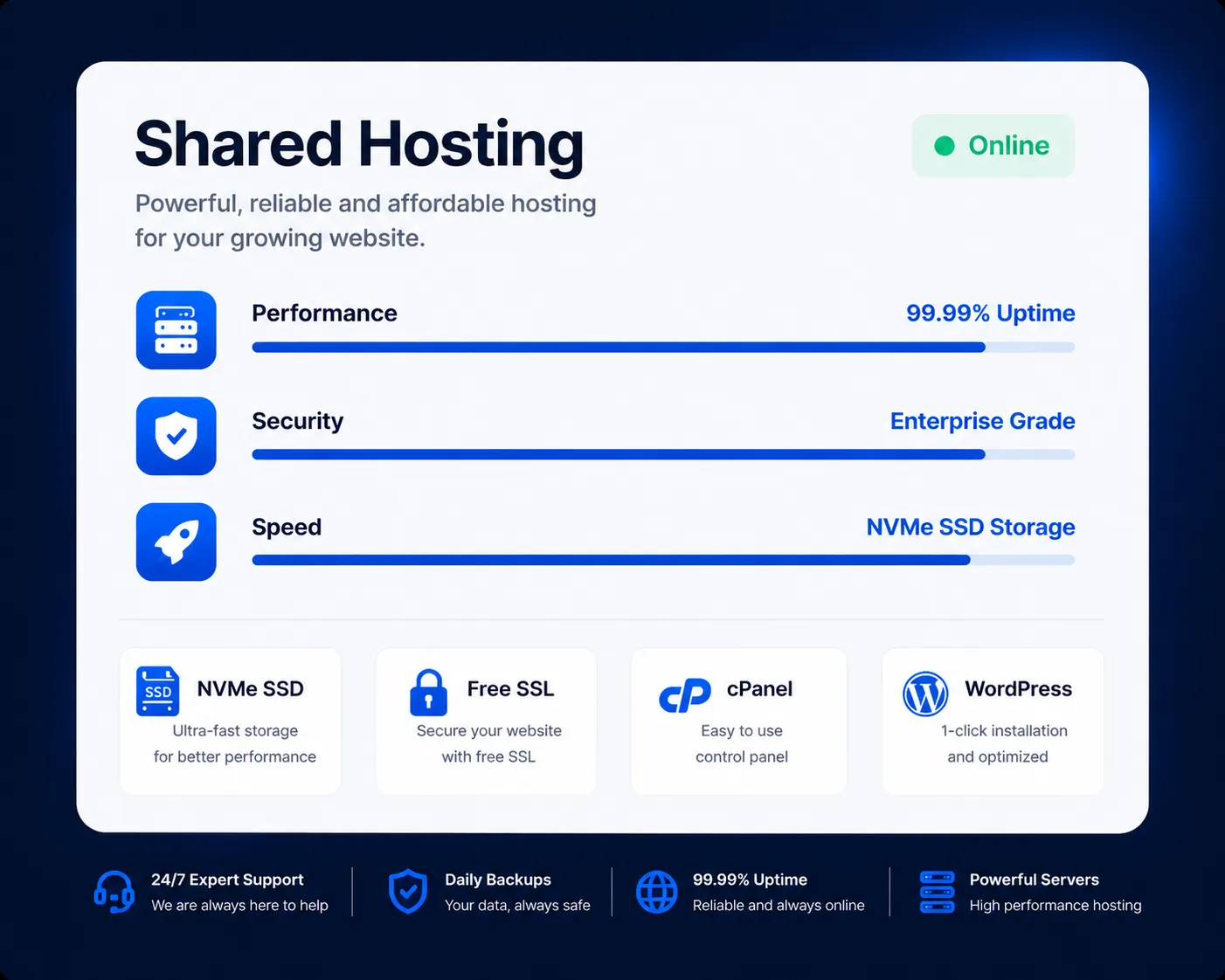Click the green Online status dot
The image size is (1225, 980).
click(x=945, y=146)
